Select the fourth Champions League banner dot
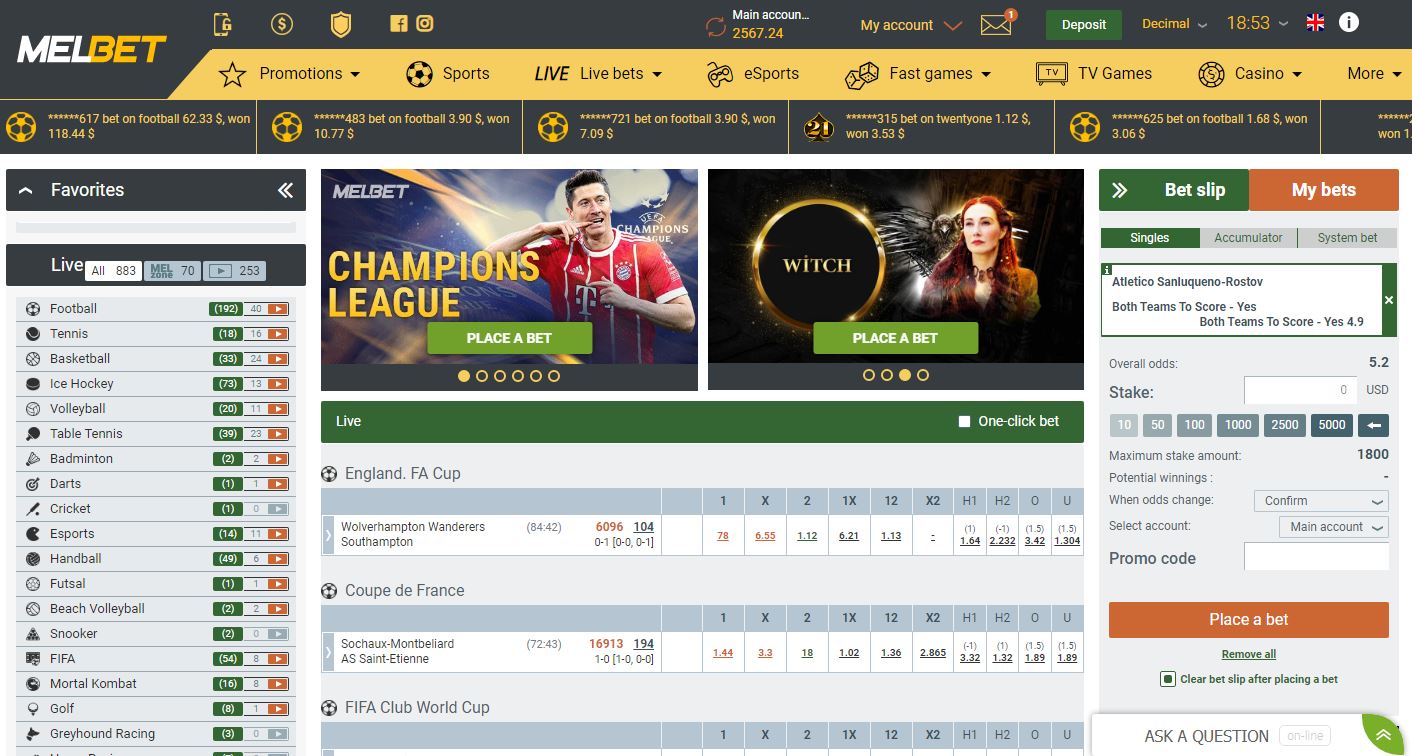This screenshot has height=756, width=1412. pyautogui.click(x=517, y=376)
